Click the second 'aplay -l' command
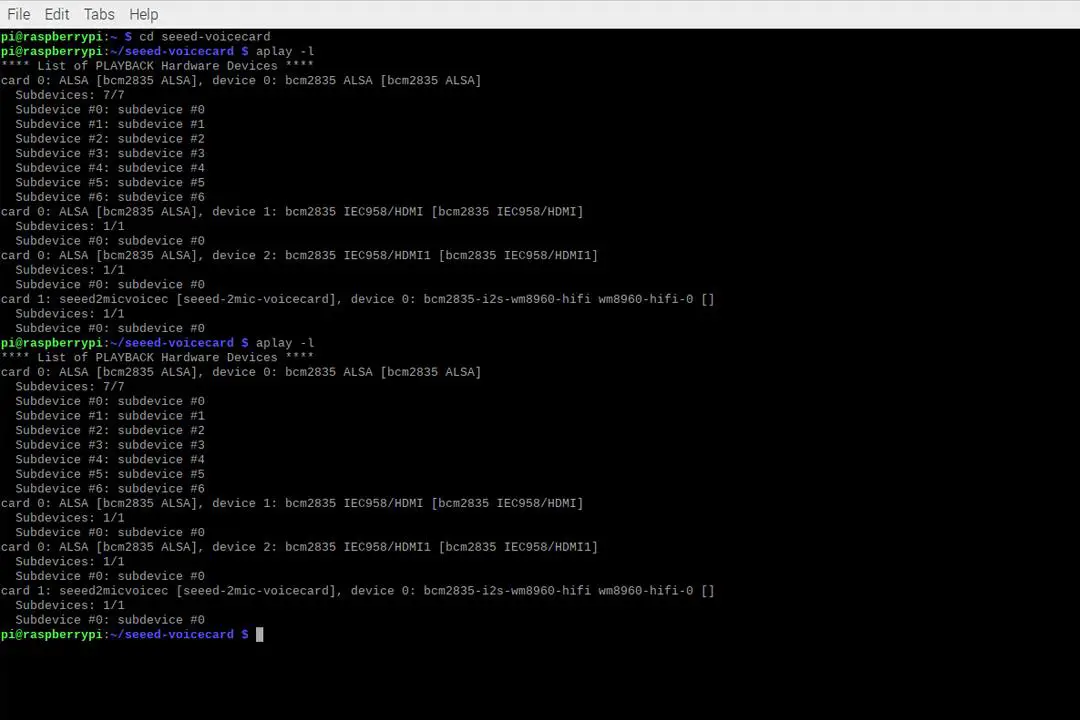This screenshot has height=720, width=1080. pyautogui.click(x=287, y=342)
